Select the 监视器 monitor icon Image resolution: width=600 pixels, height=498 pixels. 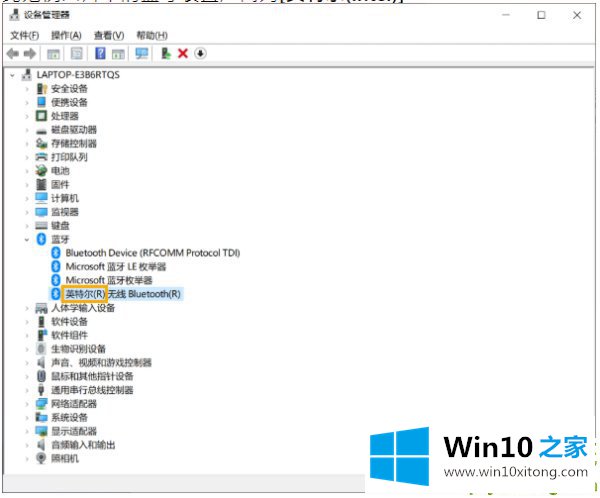[x=41, y=212]
